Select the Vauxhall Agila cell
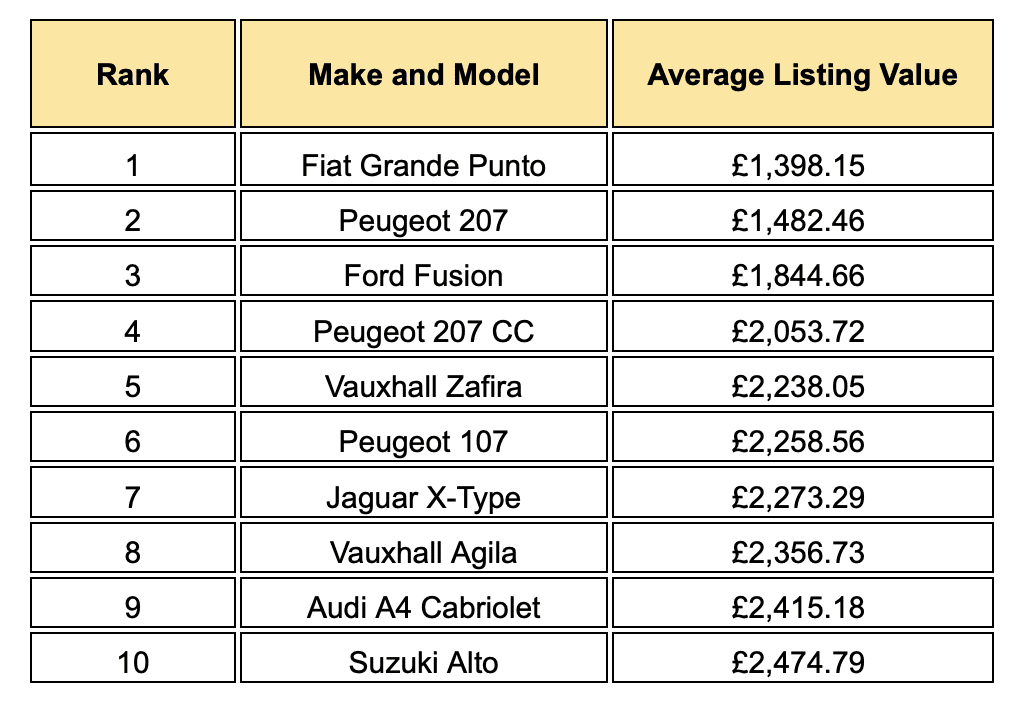 click(x=423, y=547)
